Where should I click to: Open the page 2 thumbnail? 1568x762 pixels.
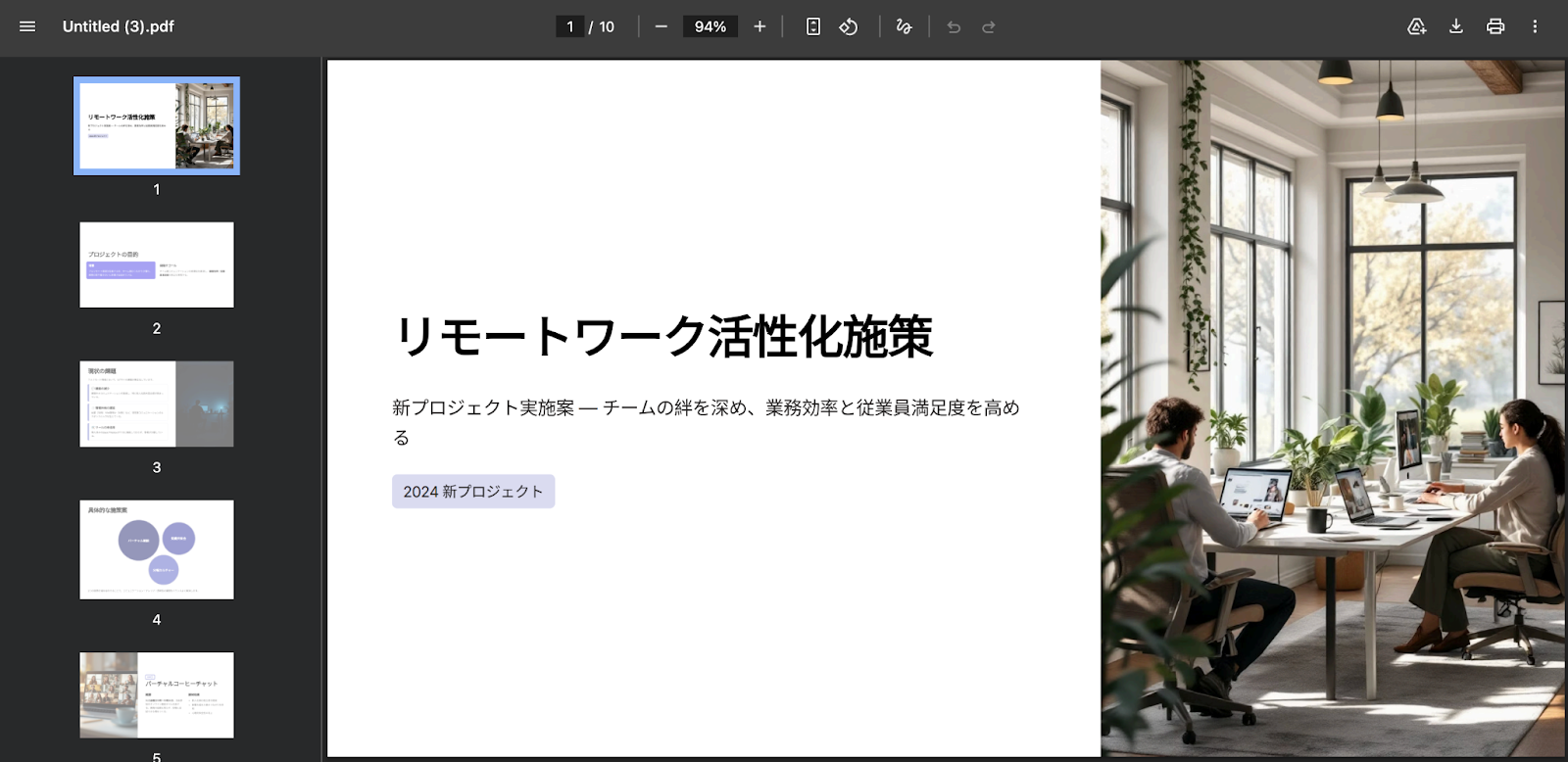click(x=157, y=264)
